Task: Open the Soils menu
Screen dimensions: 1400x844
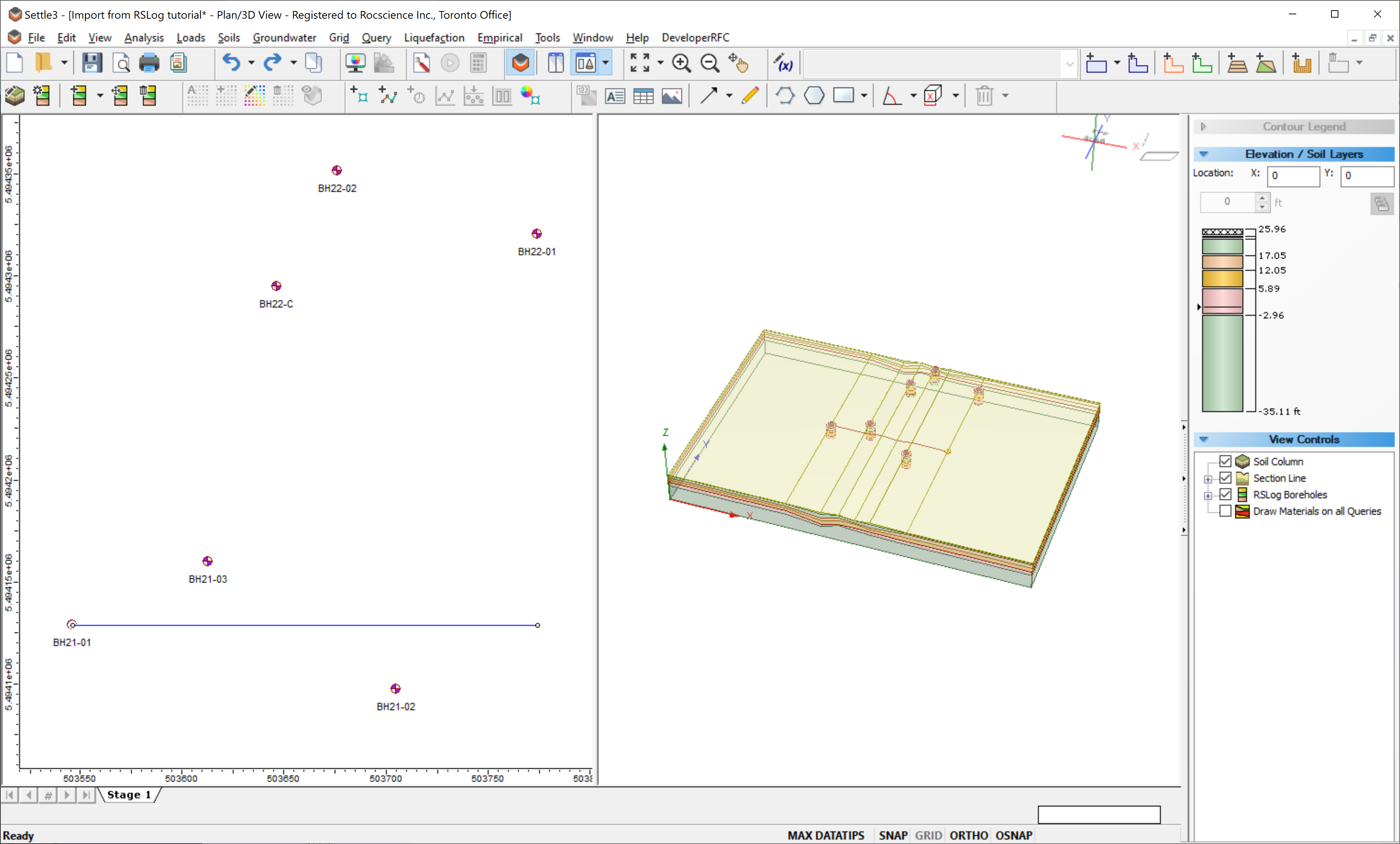Action: [x=229, y=37]
